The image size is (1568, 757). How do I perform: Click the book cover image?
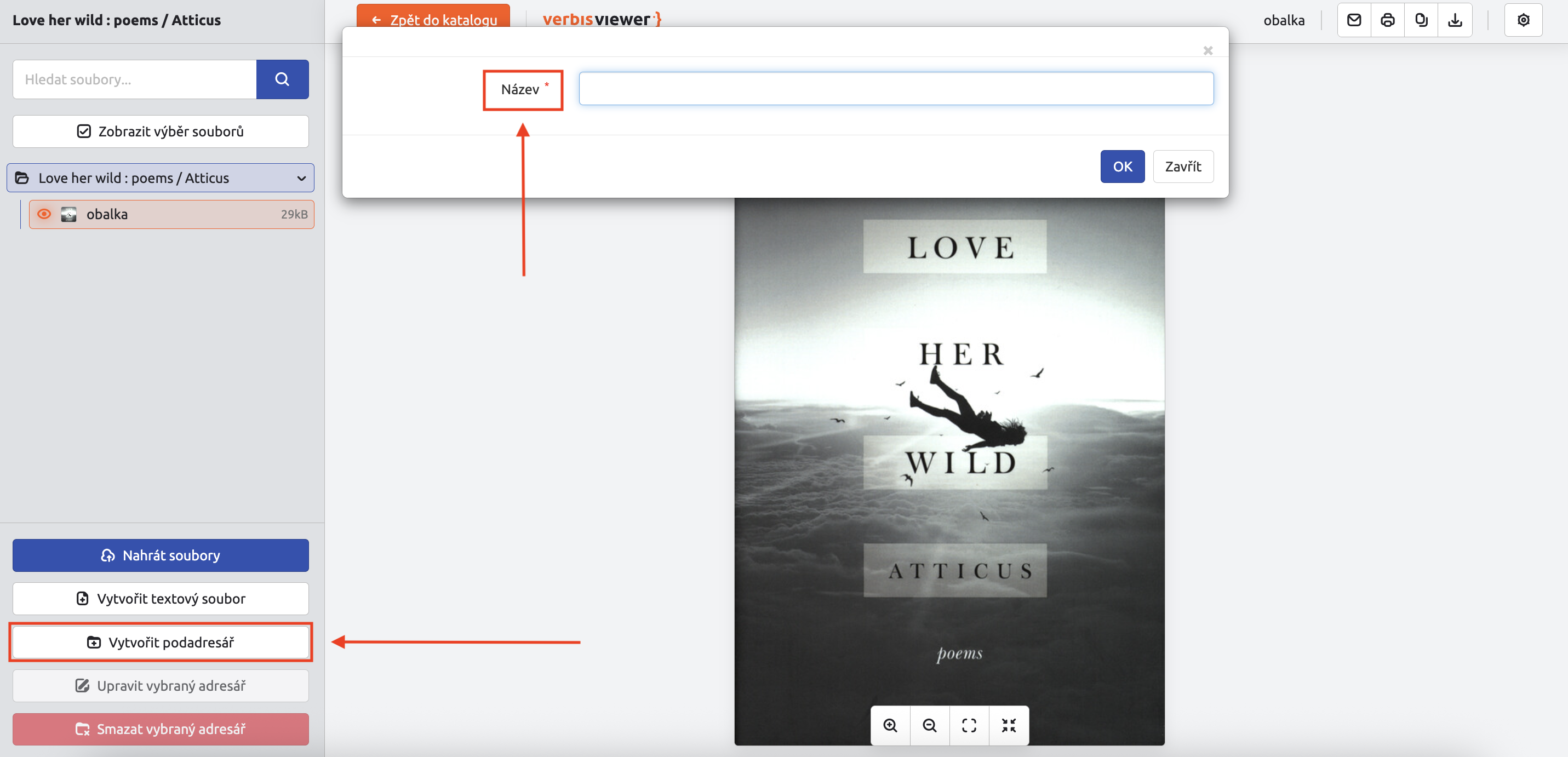pos(949,471)
